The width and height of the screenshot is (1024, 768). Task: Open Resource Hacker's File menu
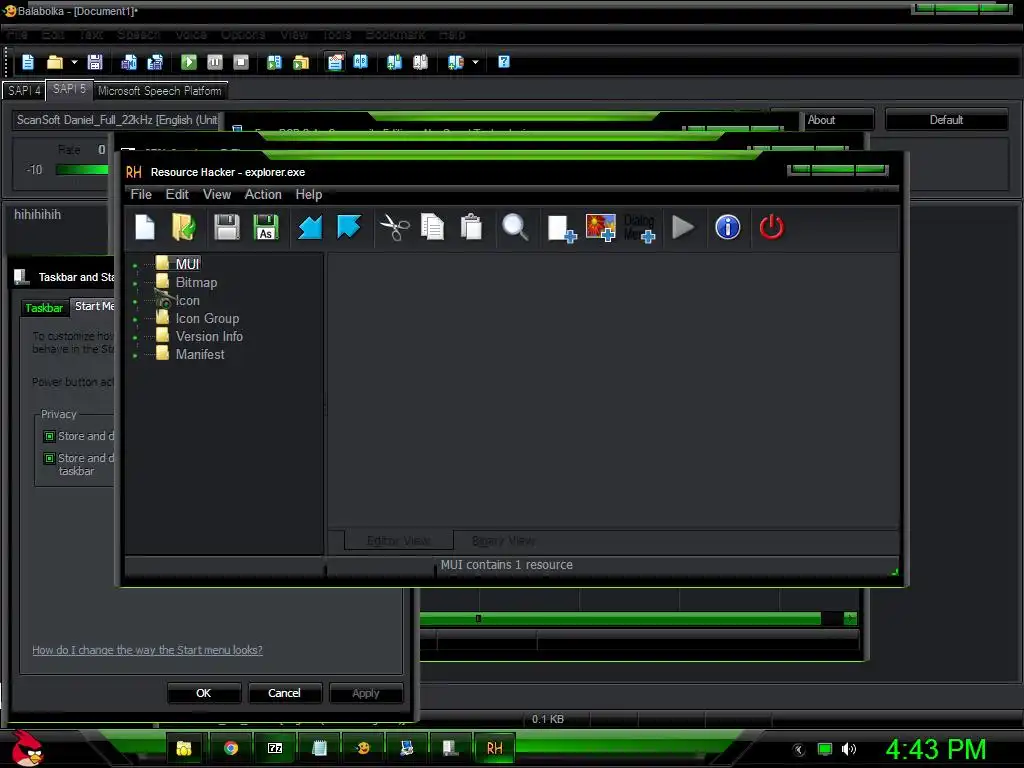(x=141, y=195)
